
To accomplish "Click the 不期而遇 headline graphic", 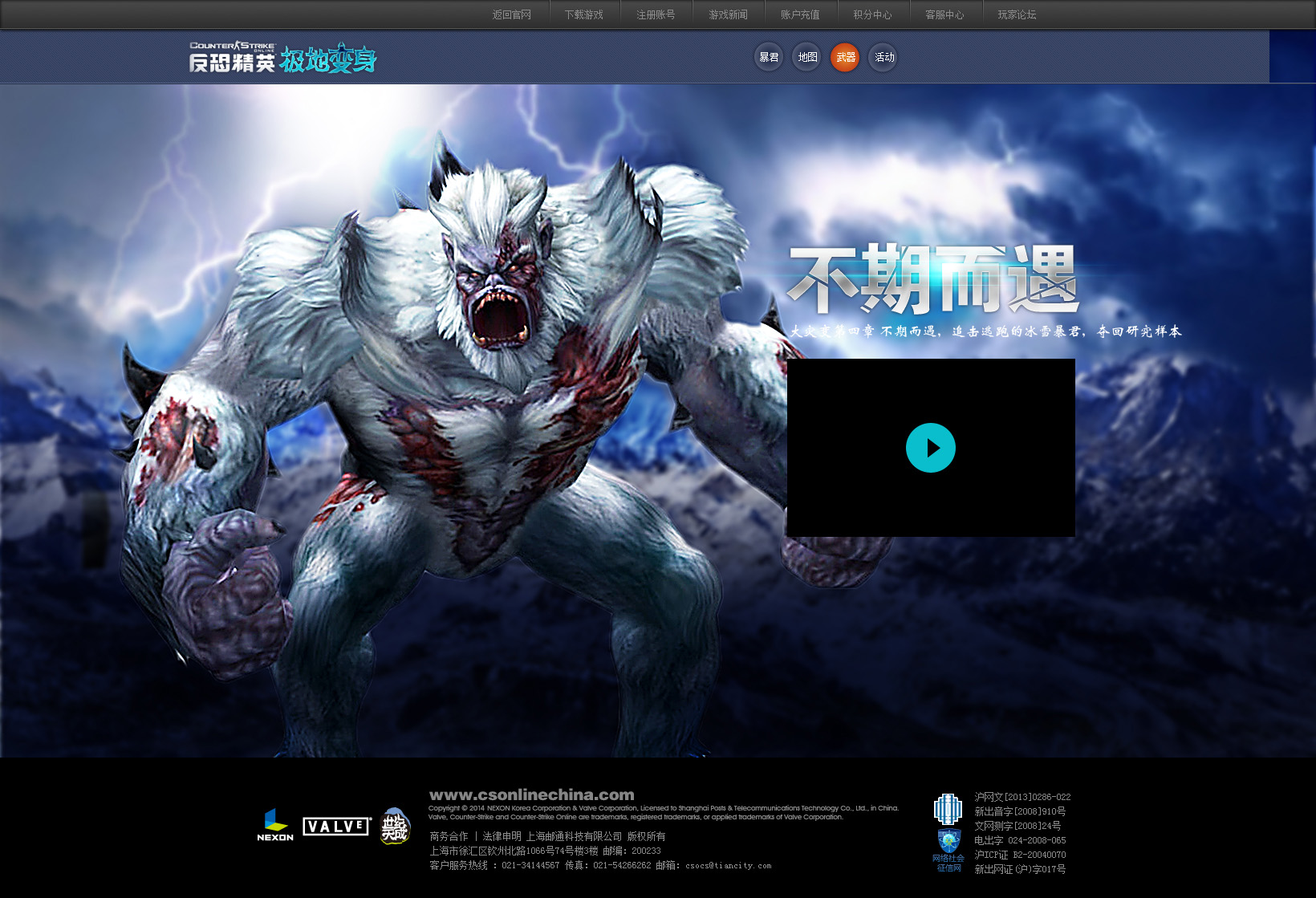I will (x=932, y=279).
